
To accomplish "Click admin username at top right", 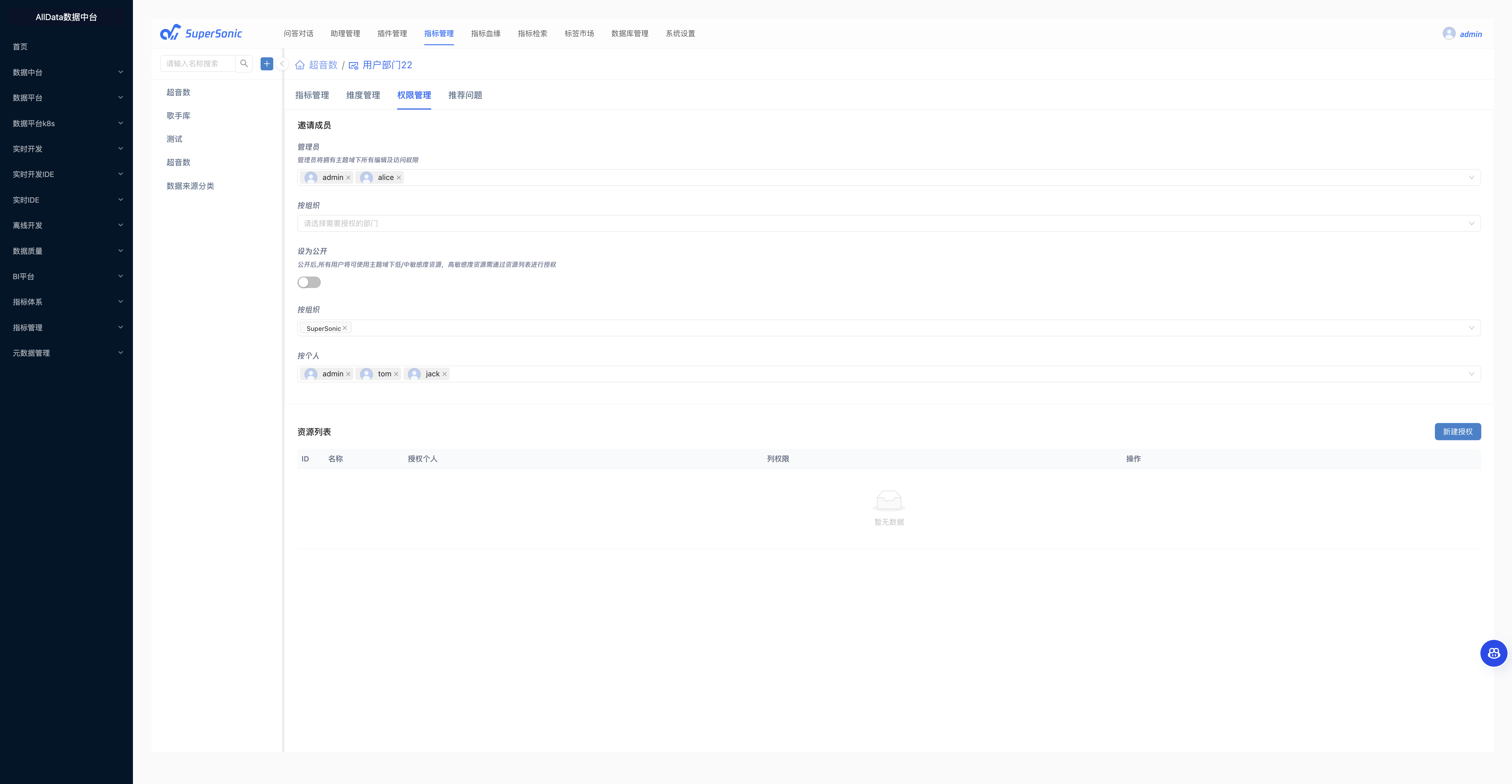I will tap(1471, 34).
